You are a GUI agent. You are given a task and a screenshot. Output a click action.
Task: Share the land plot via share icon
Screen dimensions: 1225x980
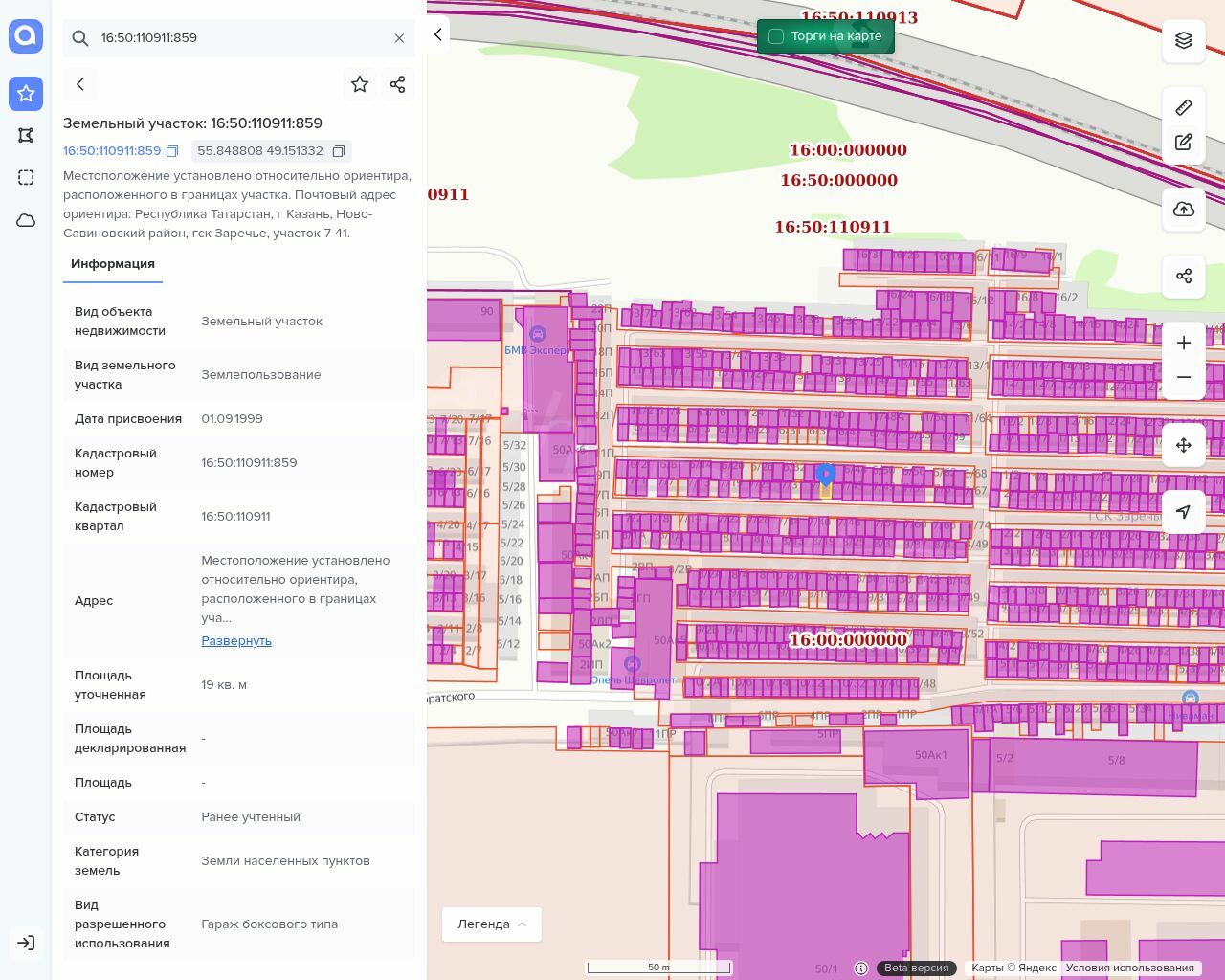[398, 84]
